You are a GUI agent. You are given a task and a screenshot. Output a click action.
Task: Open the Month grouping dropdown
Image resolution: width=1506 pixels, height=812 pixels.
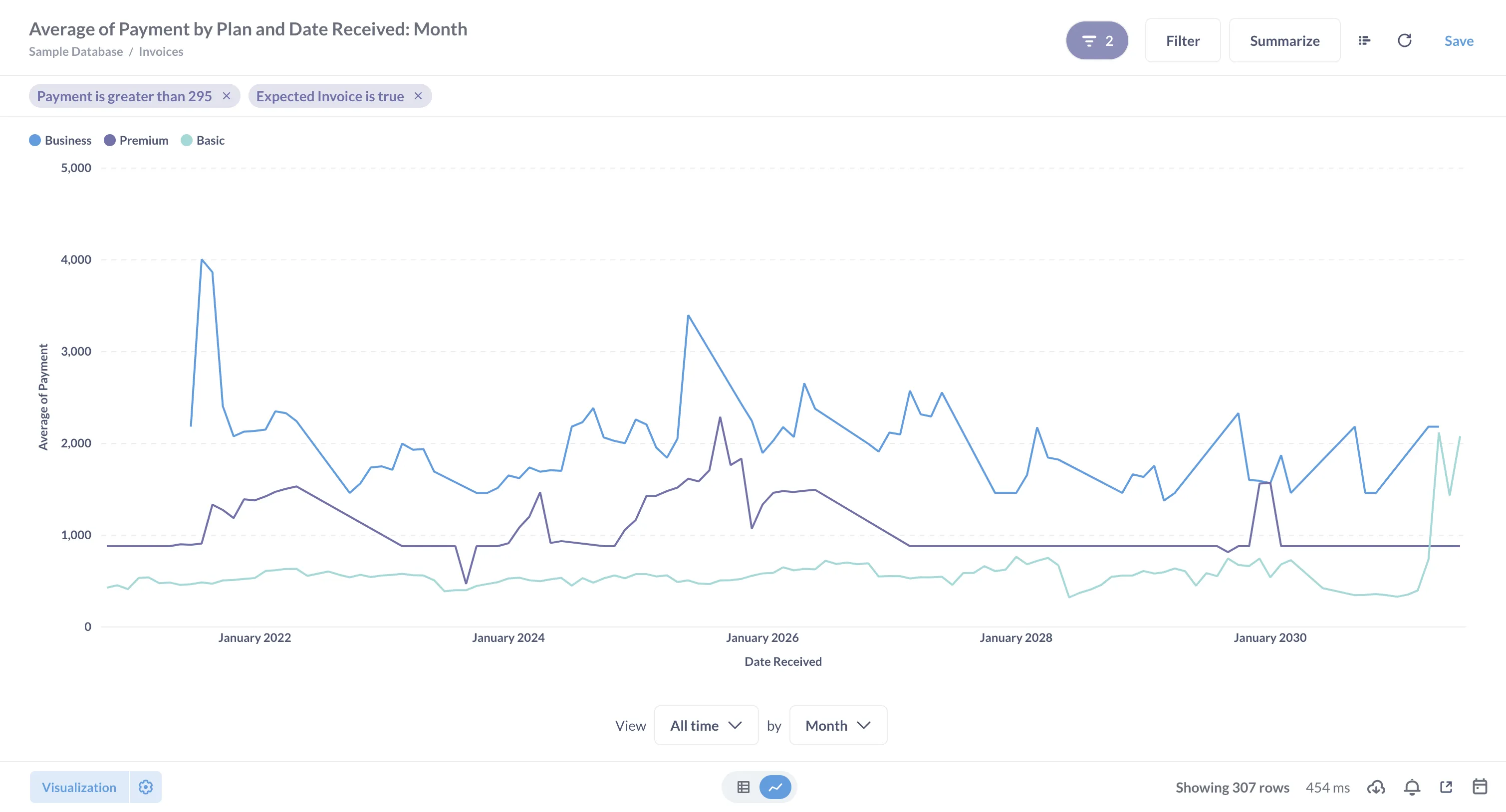(x=837, y=725)
